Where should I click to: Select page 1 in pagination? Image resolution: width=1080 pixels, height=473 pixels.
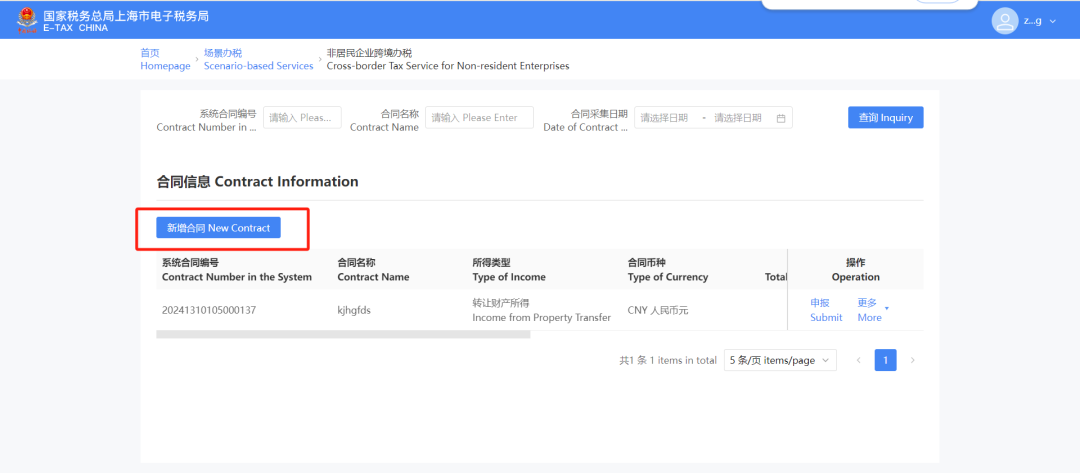coord(886,360)
